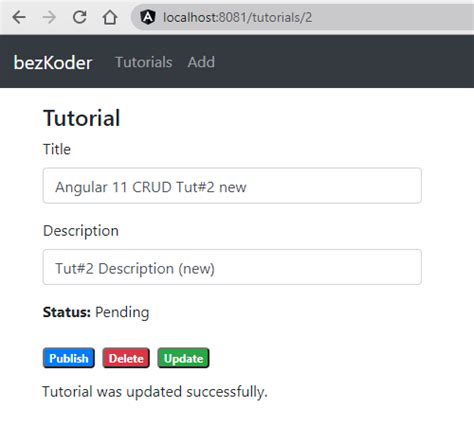Click the browser forward arrow
474x426 pixels.
pyautogui.click(x=49, y=17)
